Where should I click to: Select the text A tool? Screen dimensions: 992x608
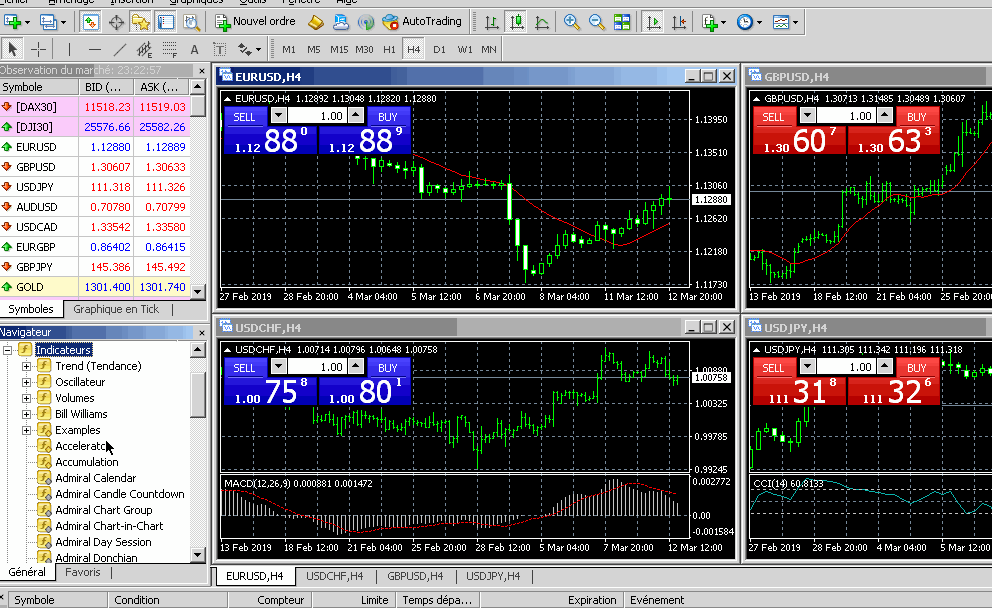click(194, 49)
